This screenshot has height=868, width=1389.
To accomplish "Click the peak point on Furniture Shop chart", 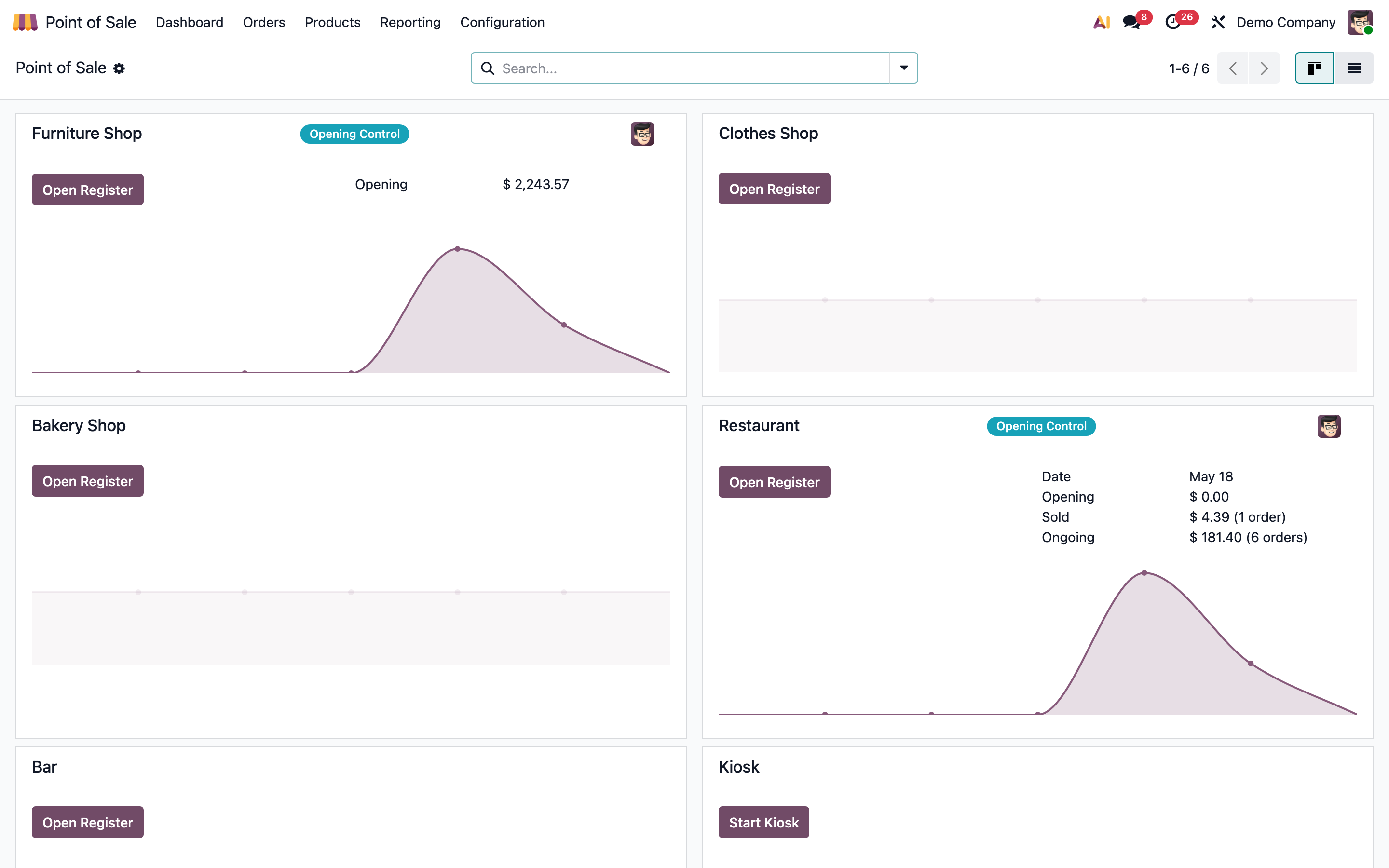I will tap(457, 248).
